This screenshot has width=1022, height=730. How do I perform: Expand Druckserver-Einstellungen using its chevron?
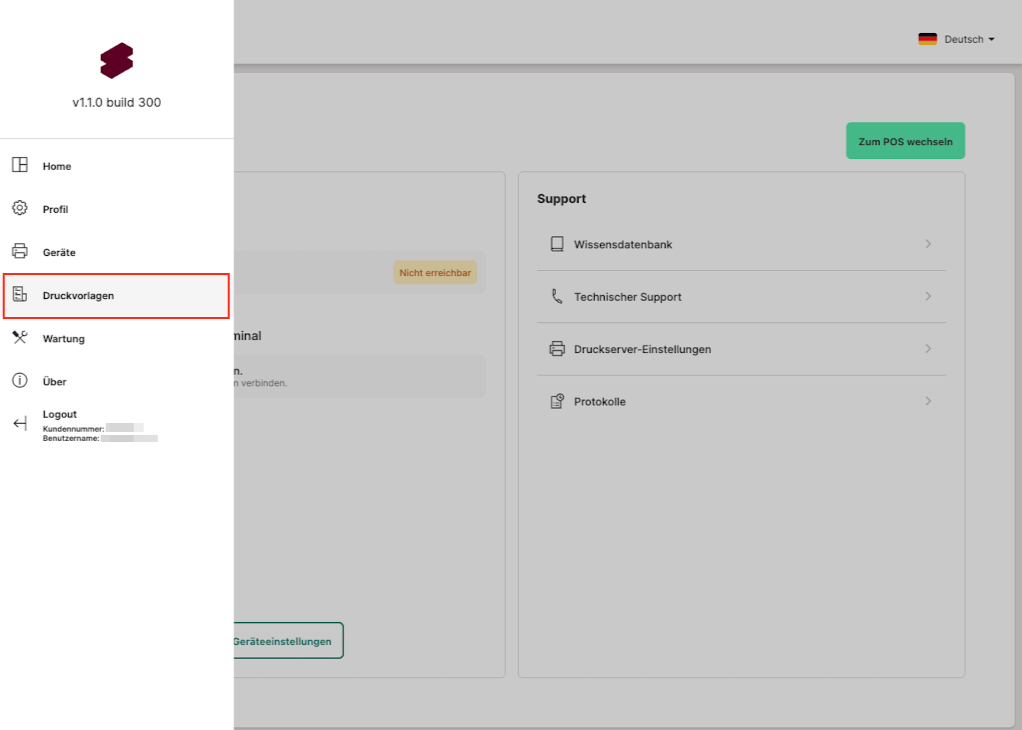928,349
